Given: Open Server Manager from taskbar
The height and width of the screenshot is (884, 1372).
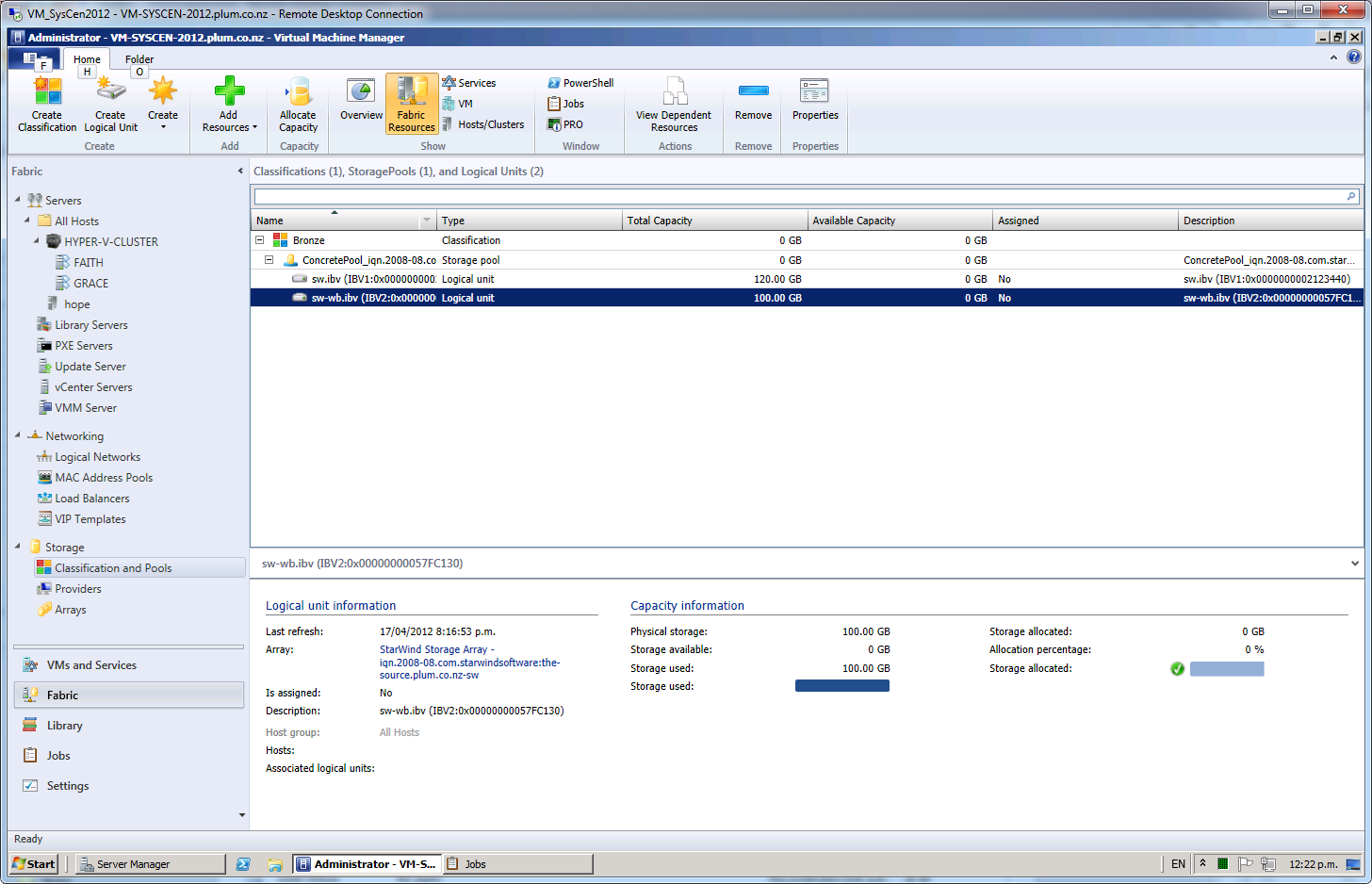Looking at the screenshot, I should coord(150,863).
